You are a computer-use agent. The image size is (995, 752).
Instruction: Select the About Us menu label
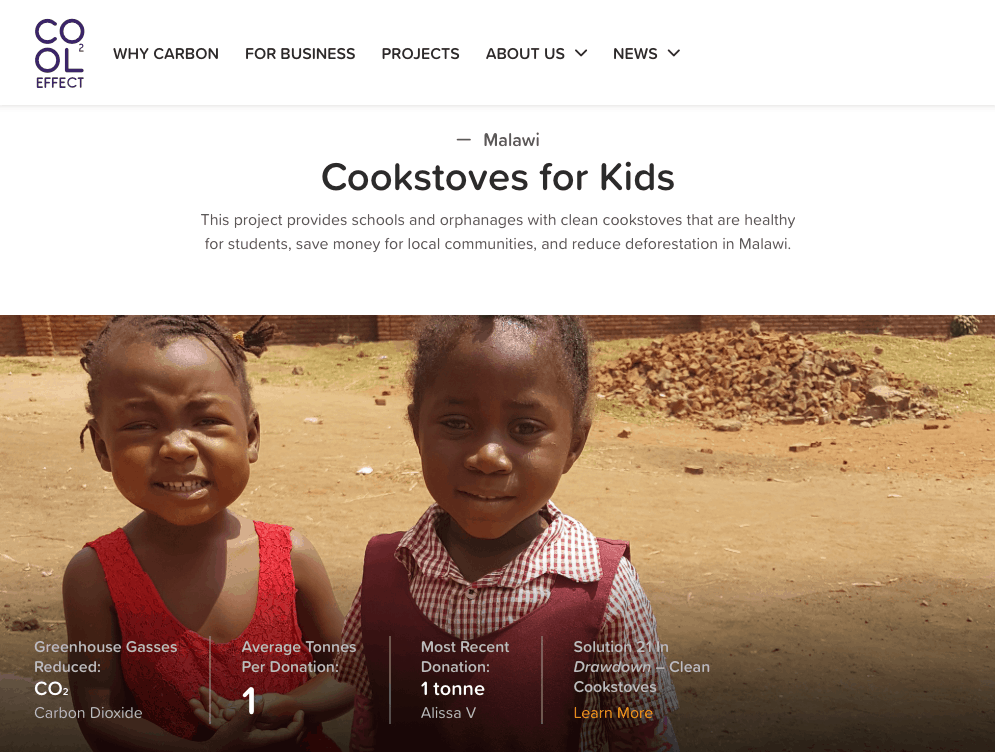click(525, 54)
